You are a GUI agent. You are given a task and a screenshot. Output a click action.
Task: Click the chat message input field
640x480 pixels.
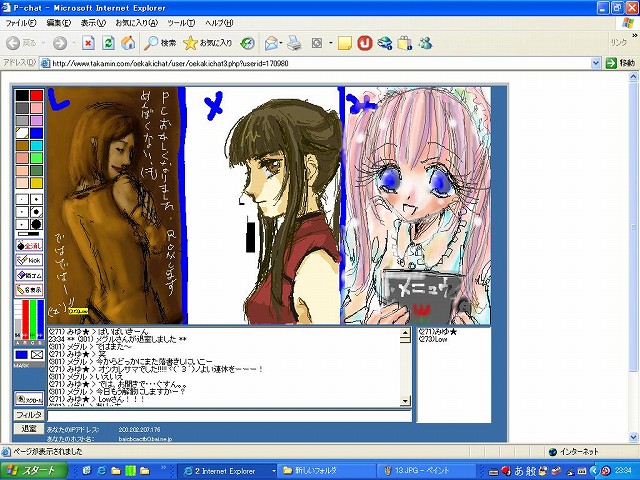click(229, 416)
